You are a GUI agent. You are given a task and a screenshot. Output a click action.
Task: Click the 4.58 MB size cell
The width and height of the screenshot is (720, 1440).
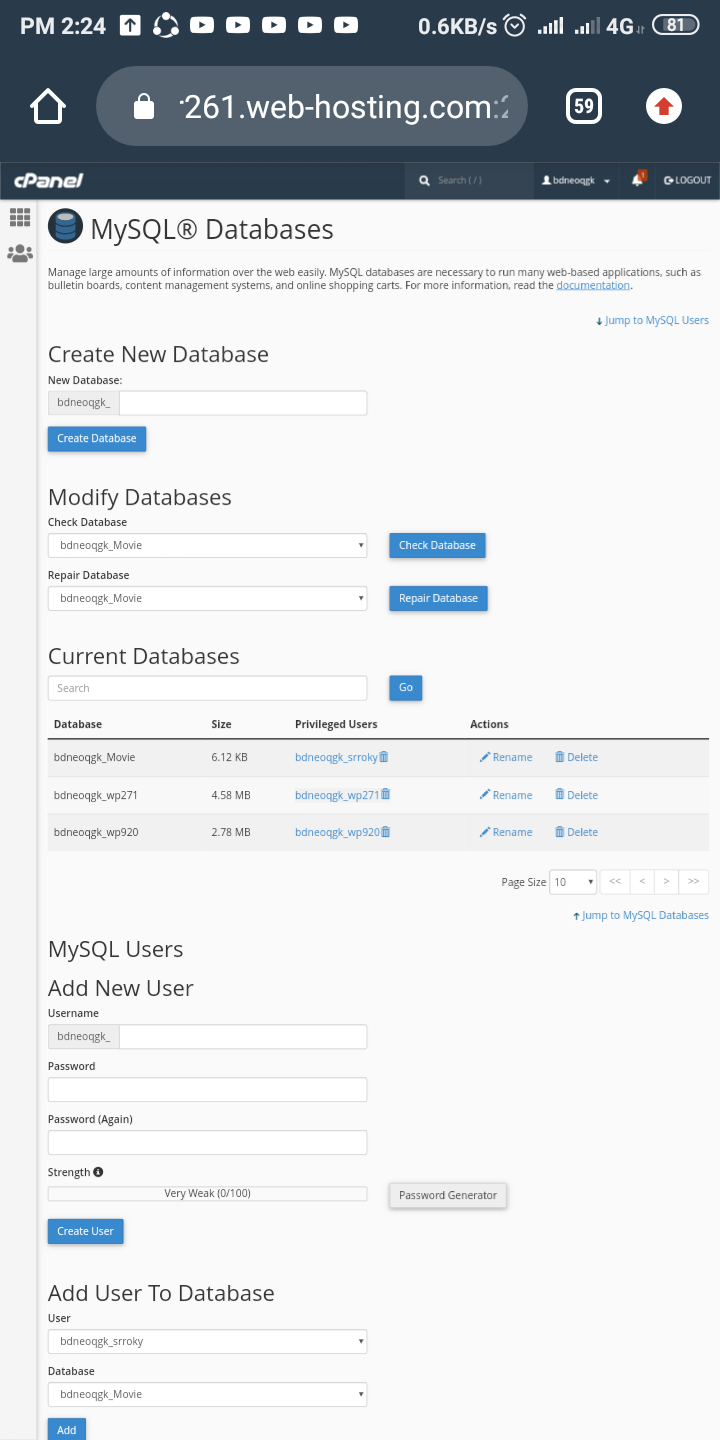click(x=231, y=795)
